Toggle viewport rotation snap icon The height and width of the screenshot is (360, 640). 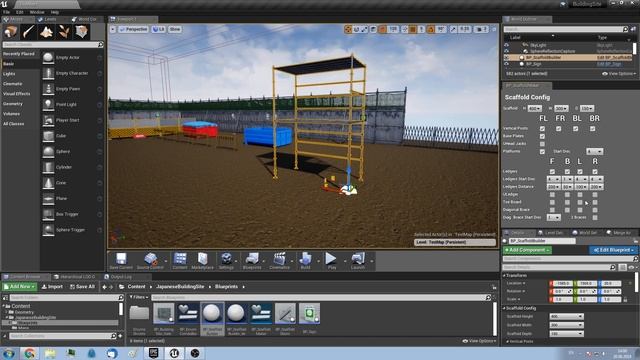point(431,29)
